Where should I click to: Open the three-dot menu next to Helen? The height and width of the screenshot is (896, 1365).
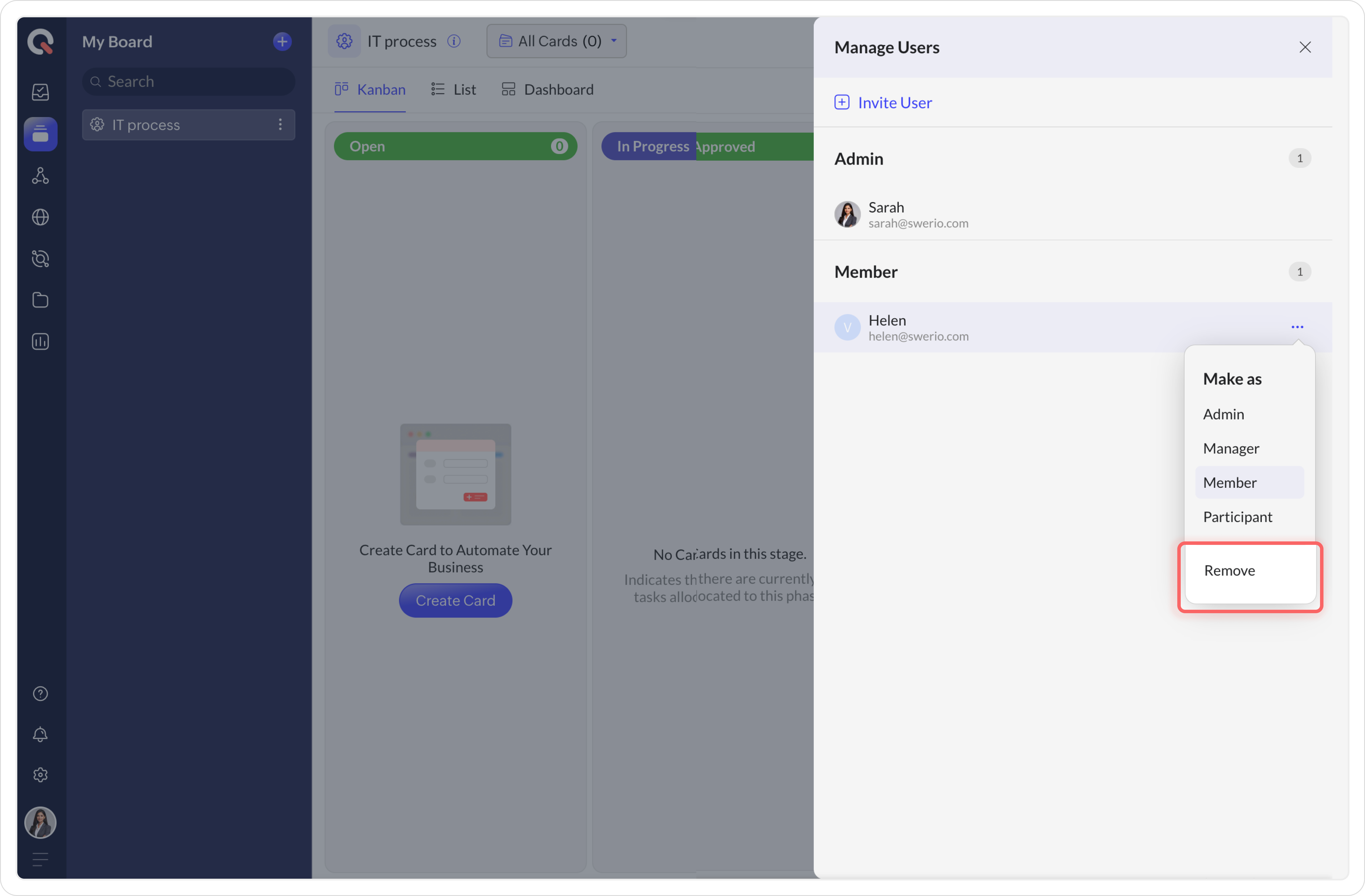(1297, 327)
